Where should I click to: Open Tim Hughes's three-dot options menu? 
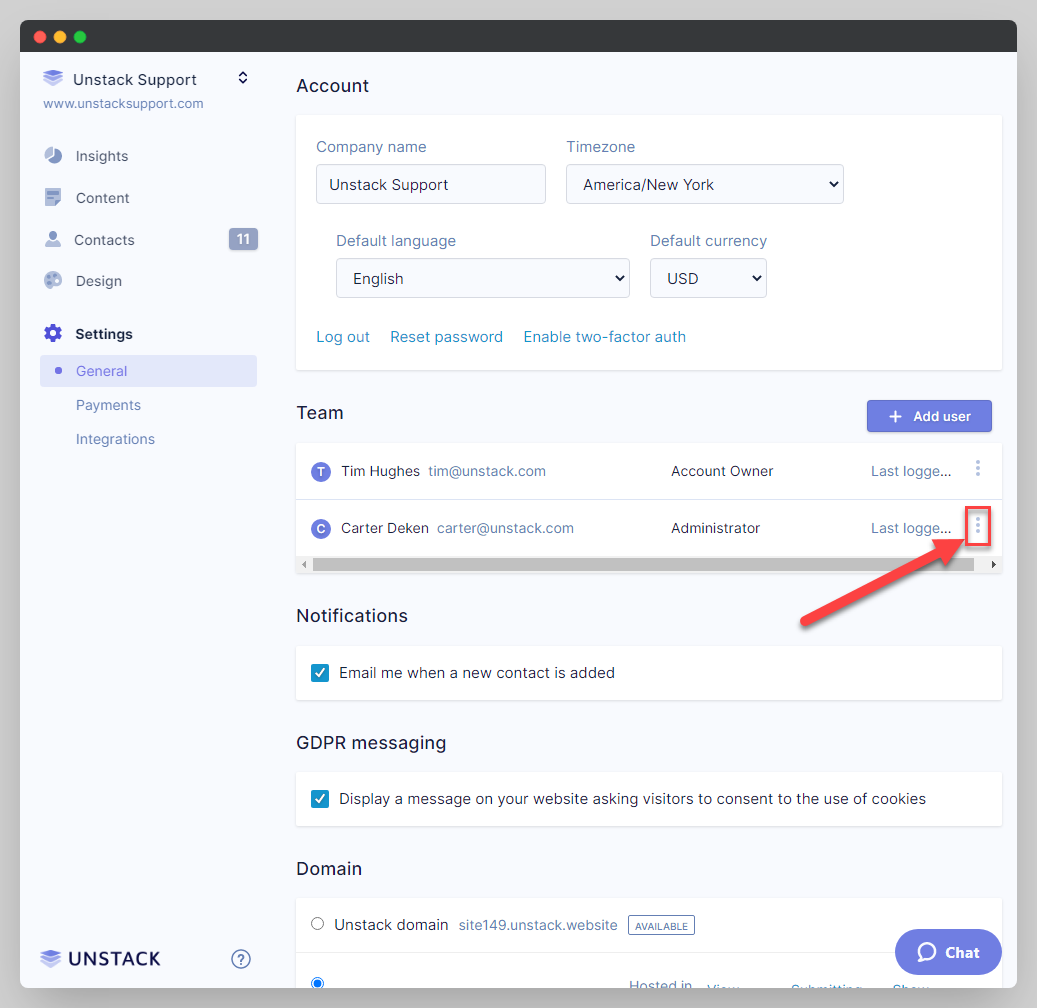[x=977, y=468]
